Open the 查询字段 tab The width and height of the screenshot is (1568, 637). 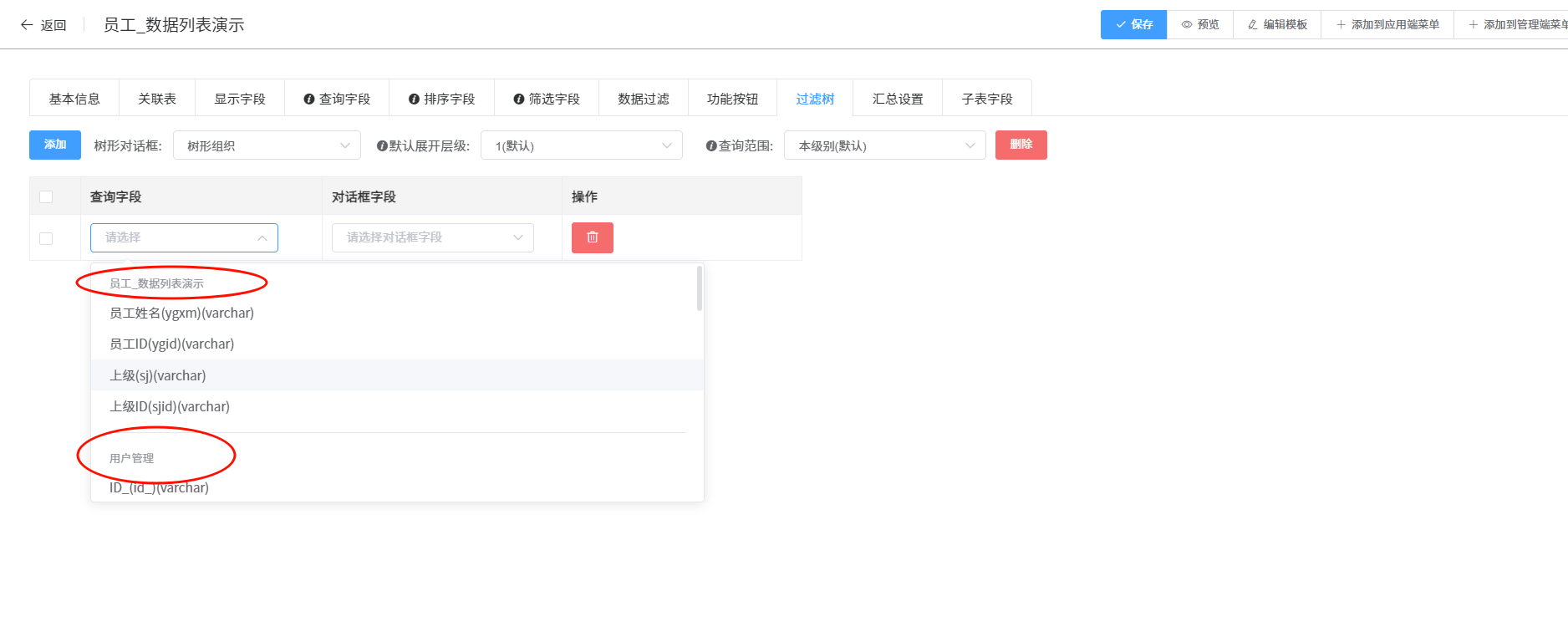(x=337, y=99)
